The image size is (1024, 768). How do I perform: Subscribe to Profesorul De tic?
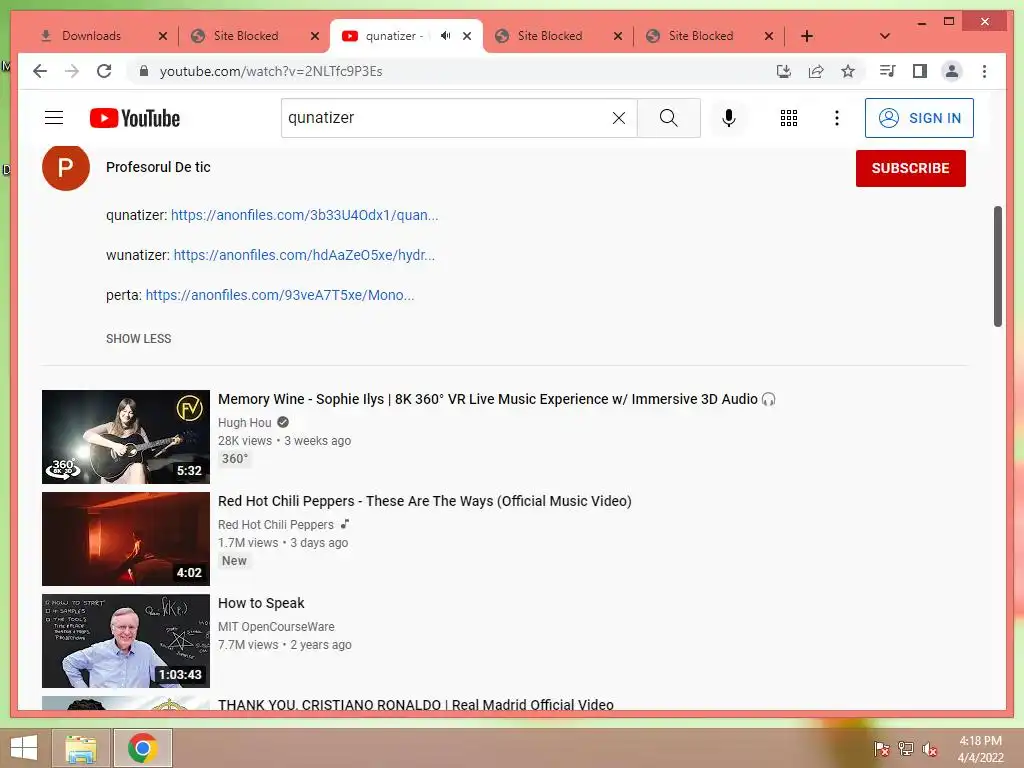pos(910,168)
